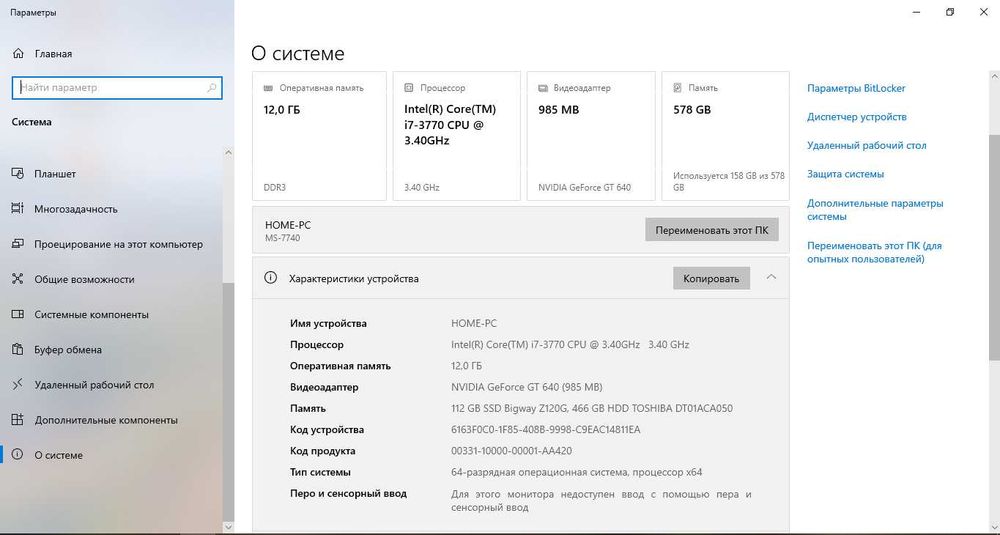Open the Планшет settings page
This screenshot has height=535, width=1000.
[112, 173]
